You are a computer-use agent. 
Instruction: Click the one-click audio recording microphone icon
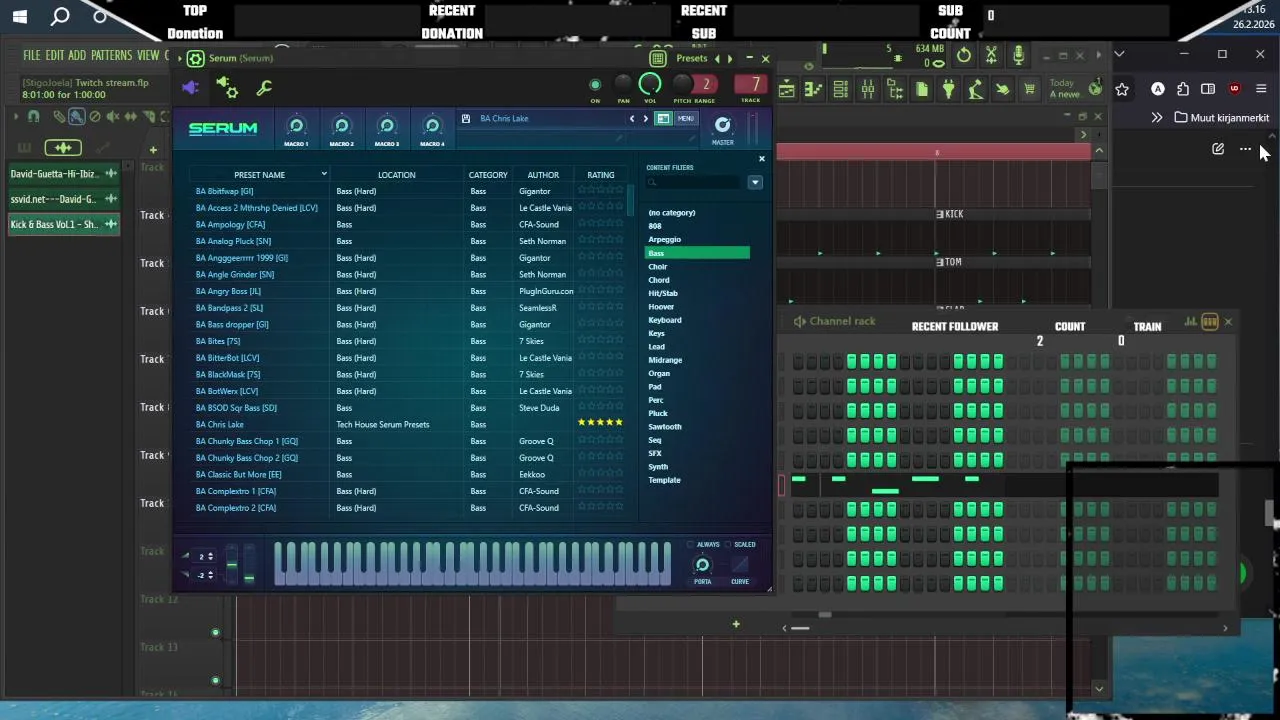point(1018,56)
